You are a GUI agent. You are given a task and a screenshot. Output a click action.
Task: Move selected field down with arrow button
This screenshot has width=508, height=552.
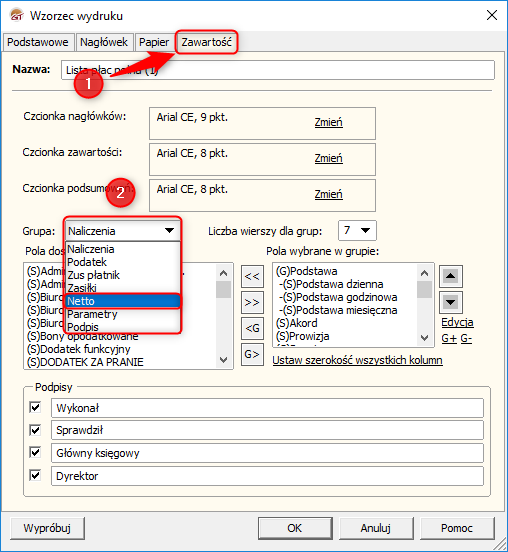point(451,302)
